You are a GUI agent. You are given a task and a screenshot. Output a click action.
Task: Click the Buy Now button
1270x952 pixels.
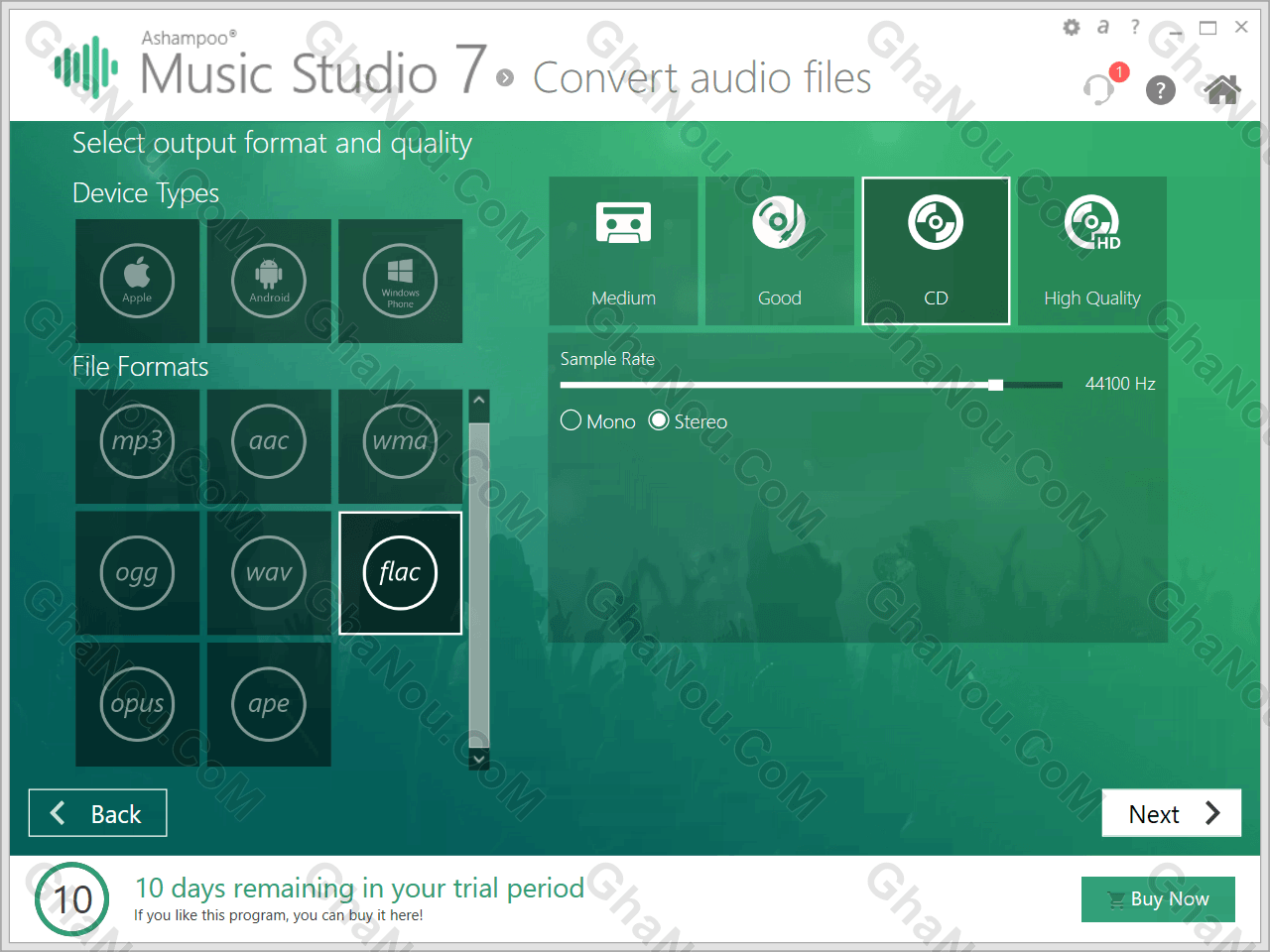(x=1158, y=899)
